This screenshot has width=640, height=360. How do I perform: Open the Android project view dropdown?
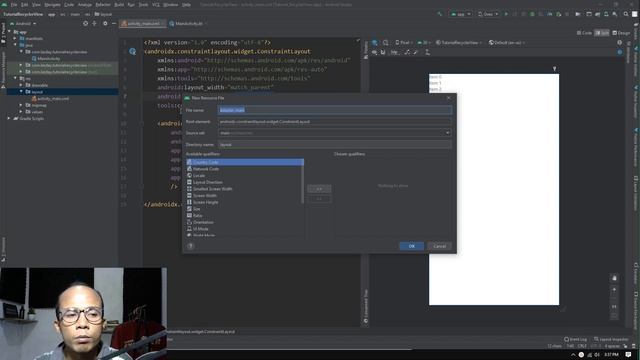[23, 24]
